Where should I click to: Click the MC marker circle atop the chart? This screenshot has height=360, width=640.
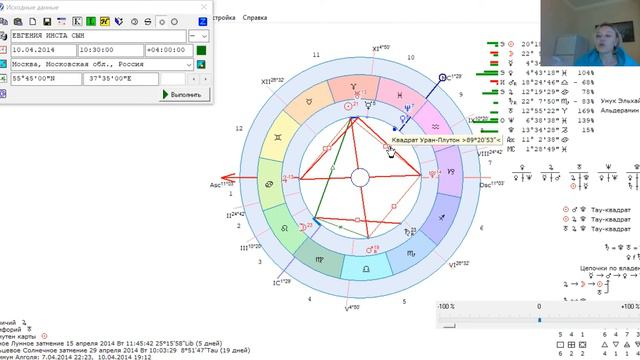[x=442, y=77]
